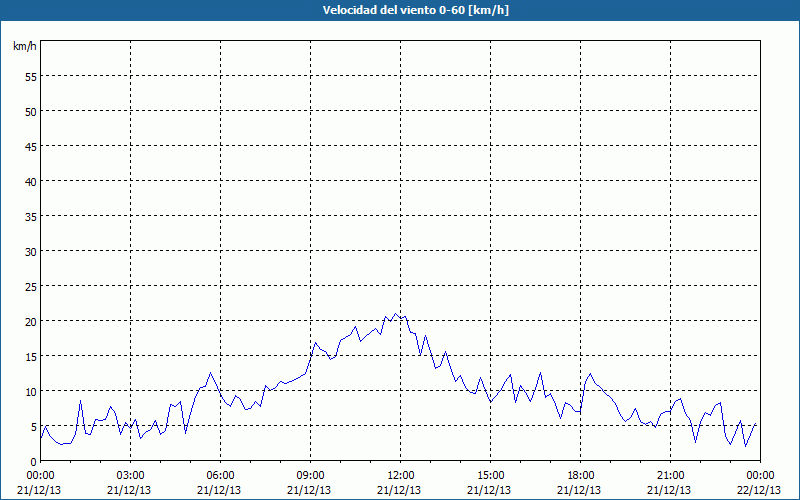Click the y-axis value 25
Screen dimensions: 800x500
pyautogui.click(x=31, y=287)
